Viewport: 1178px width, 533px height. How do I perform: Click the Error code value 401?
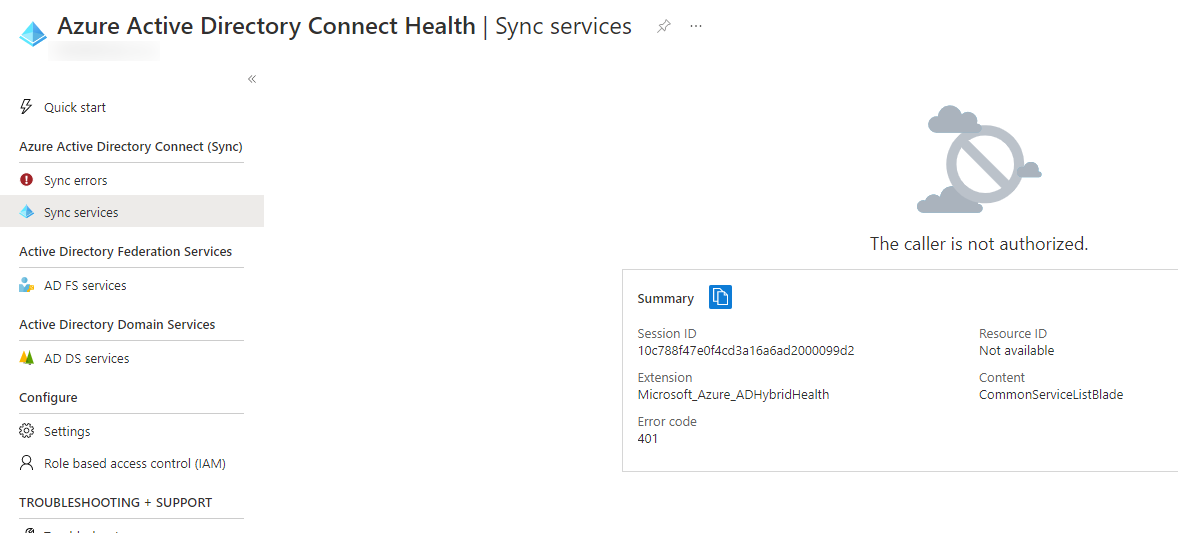point(648,438)
